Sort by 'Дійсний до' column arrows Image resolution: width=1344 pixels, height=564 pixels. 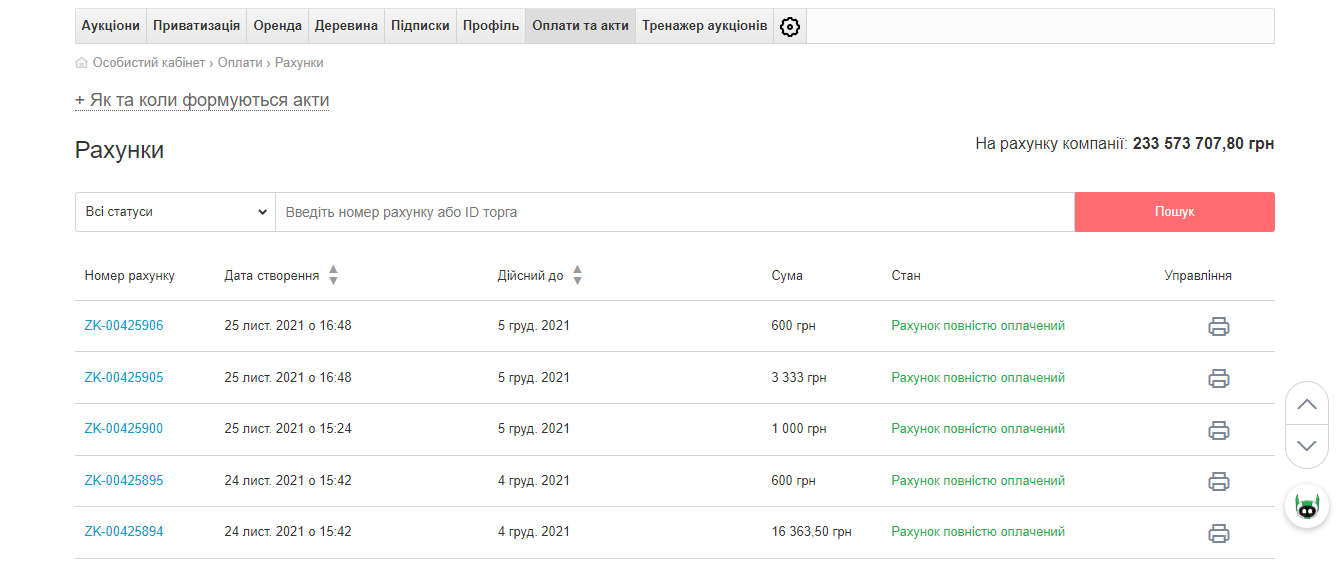(x=577, y=275)
